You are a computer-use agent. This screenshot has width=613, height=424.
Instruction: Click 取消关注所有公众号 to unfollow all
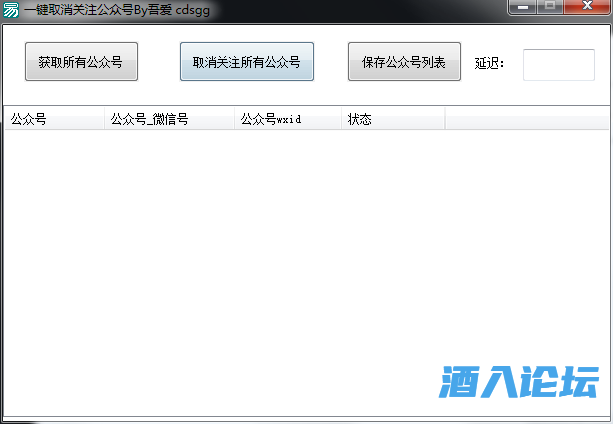(x=246, y=62)
